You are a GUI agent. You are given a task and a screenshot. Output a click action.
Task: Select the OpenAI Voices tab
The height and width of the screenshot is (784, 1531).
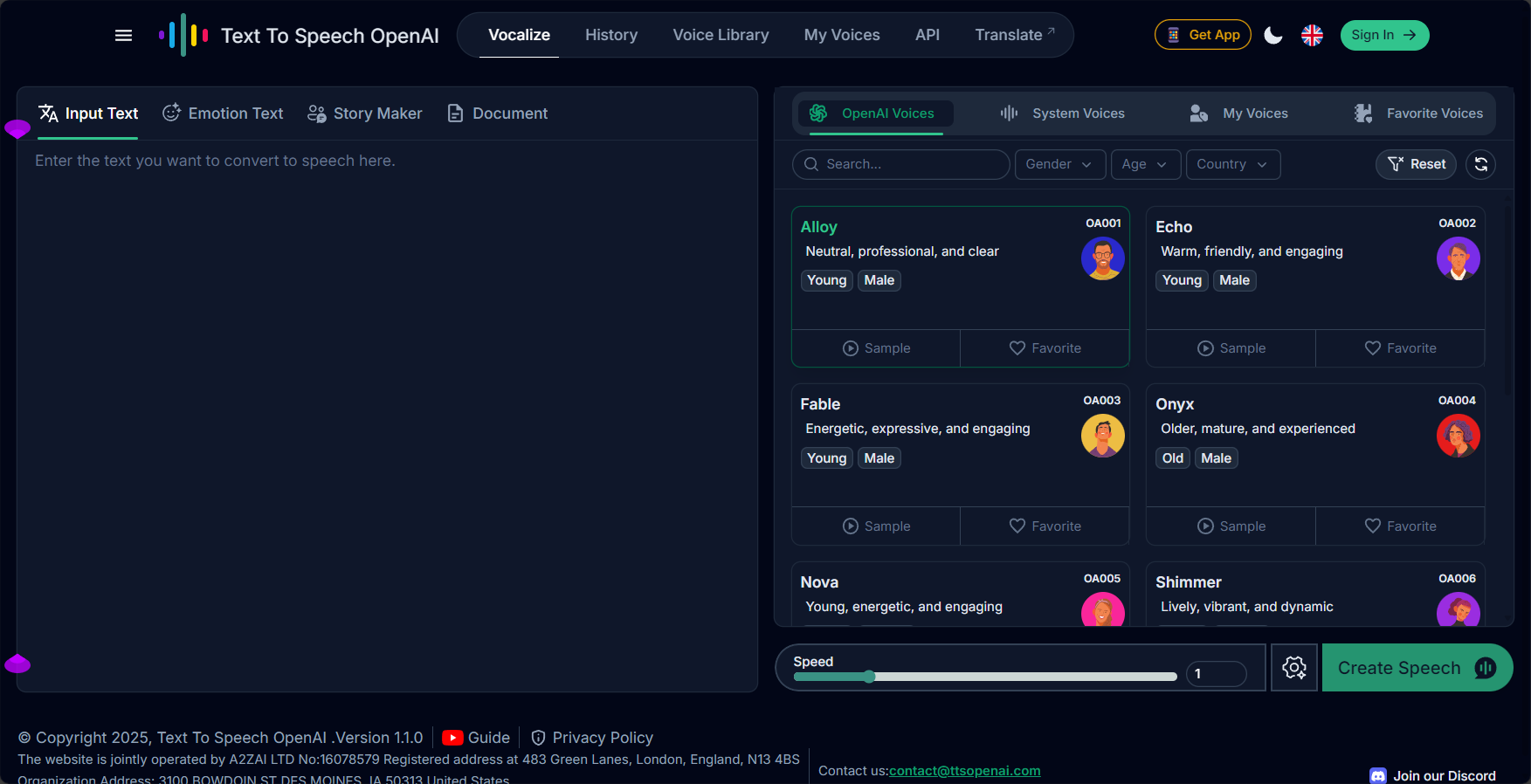coord(875,113)
